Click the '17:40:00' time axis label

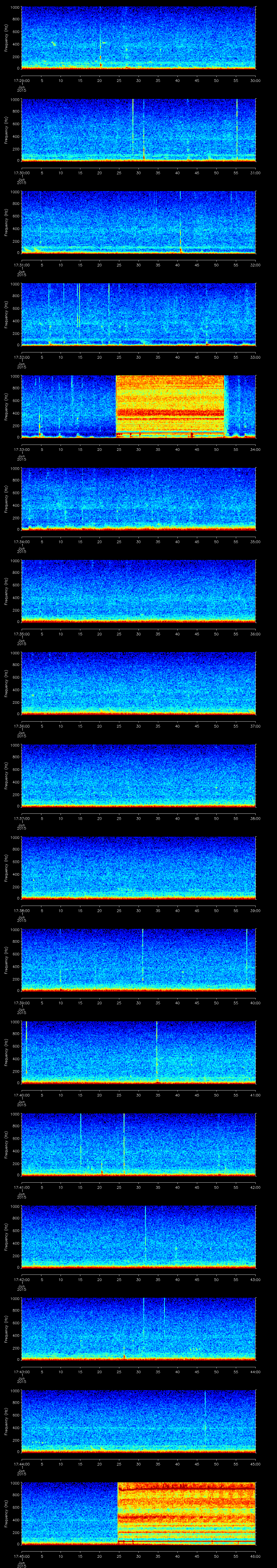pos(21,1095)
